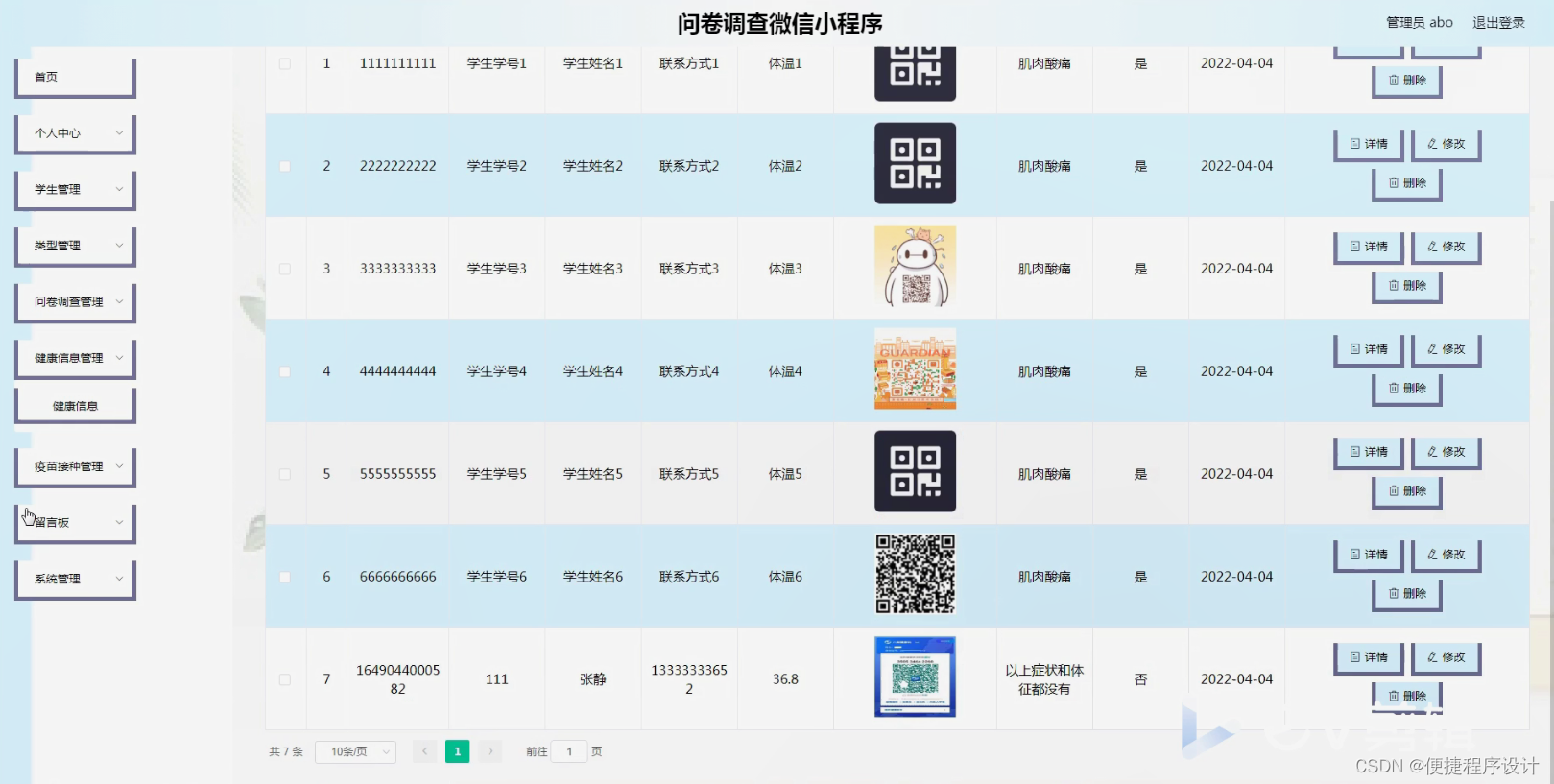This screenshot has height=784, width=1554.
Task: Open 详情 for 张静 row
Action: point(1369,657)
